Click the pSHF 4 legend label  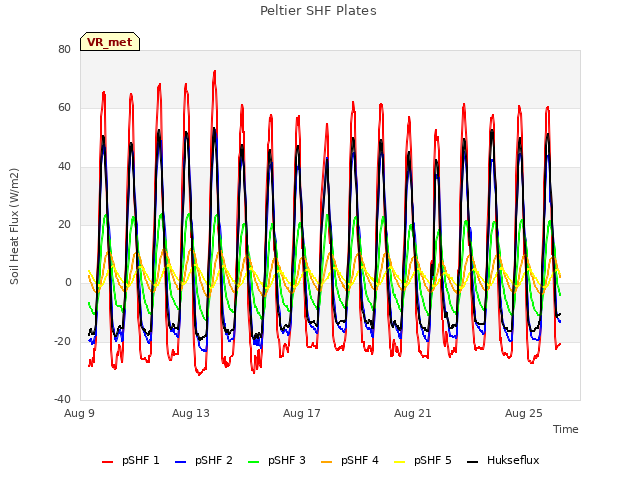360,460
